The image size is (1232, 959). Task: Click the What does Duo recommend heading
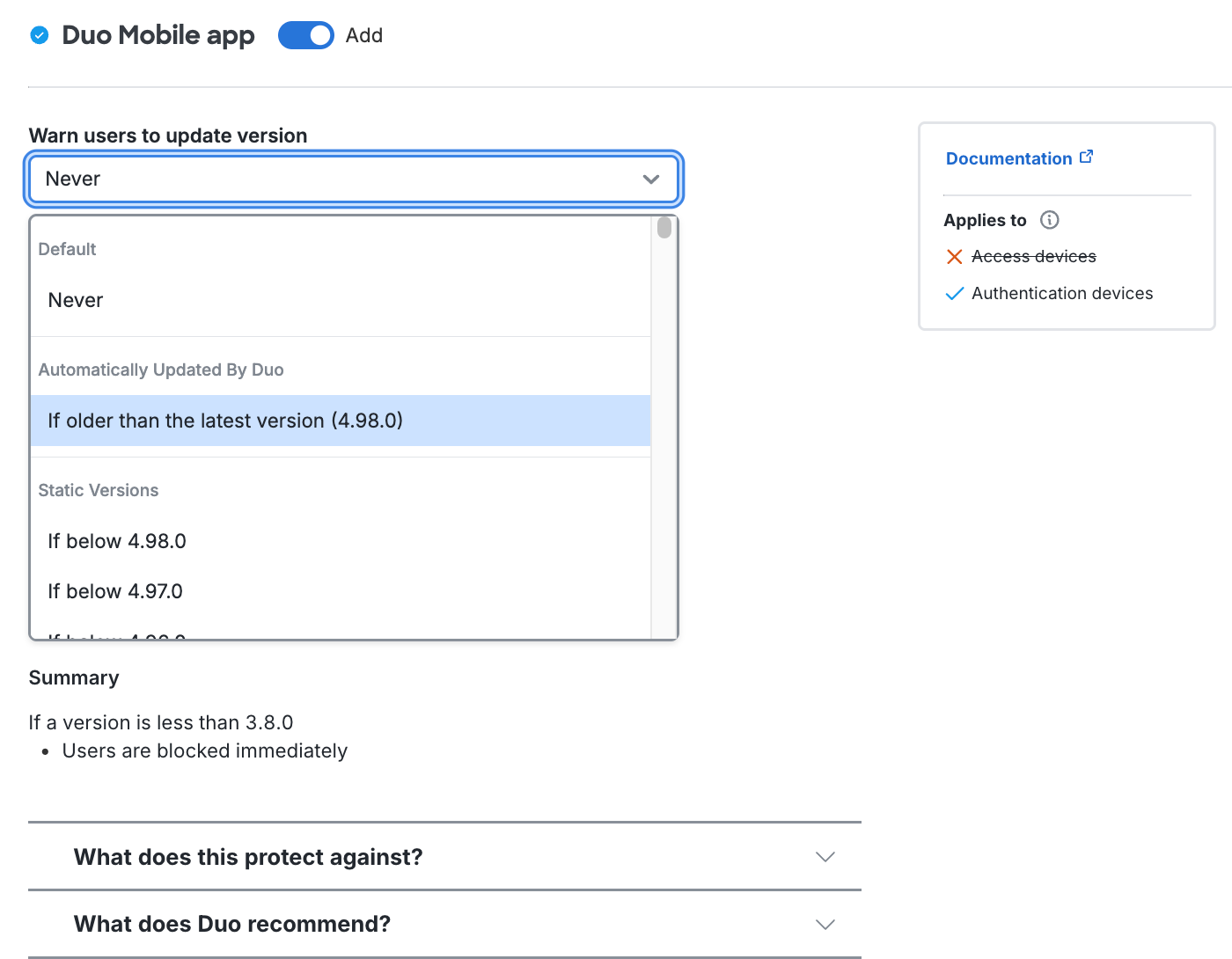pyautogui.click(x=231, y=924)
